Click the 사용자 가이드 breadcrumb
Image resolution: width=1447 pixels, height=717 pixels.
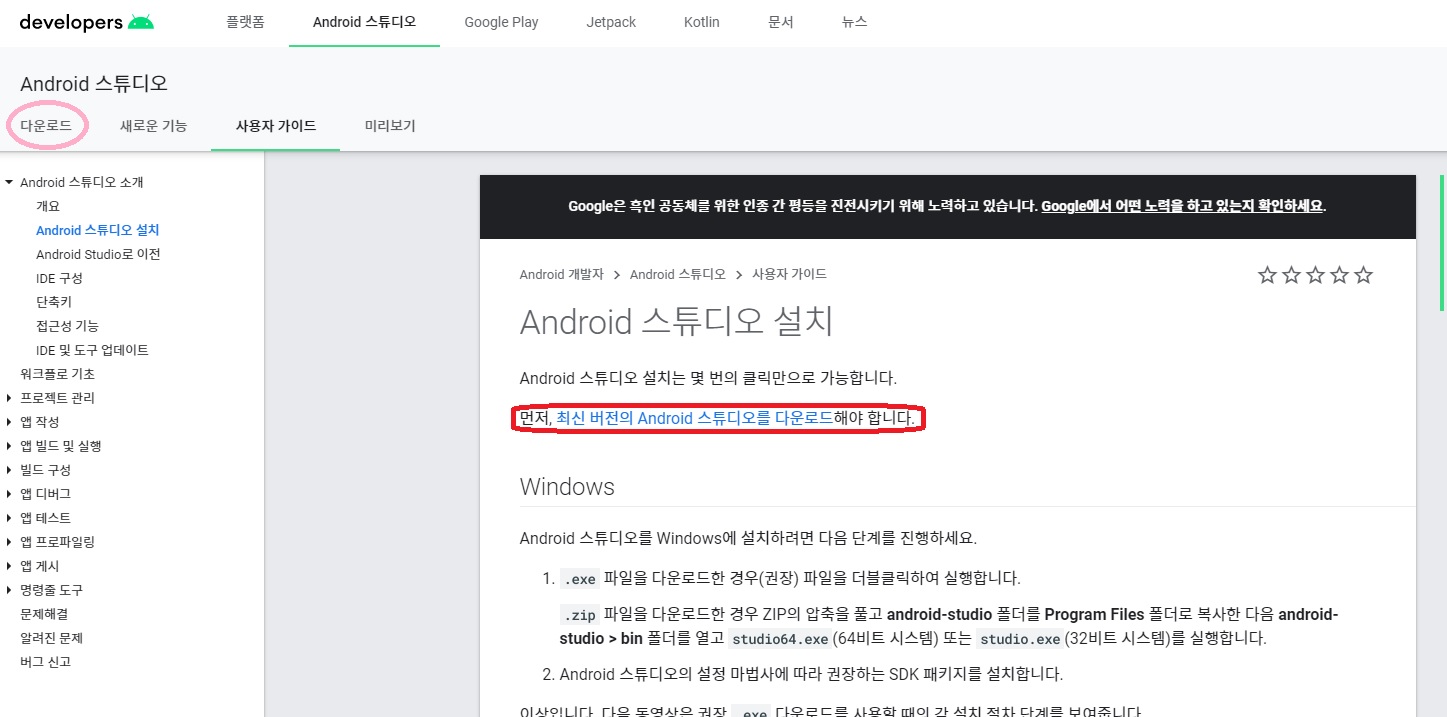789,274
